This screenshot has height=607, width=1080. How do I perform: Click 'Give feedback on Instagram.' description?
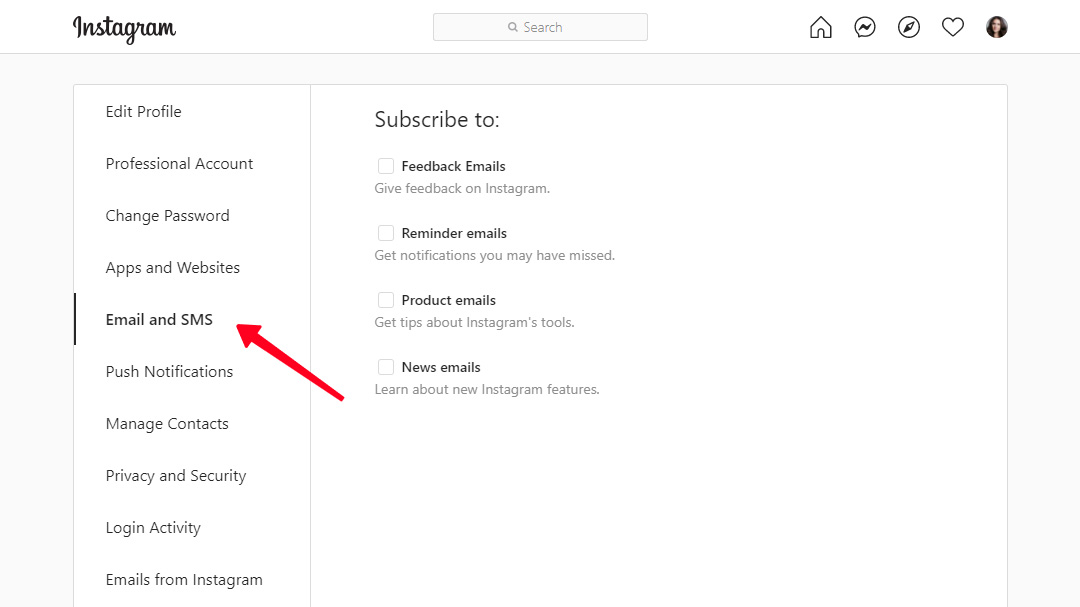click(462, 188)
